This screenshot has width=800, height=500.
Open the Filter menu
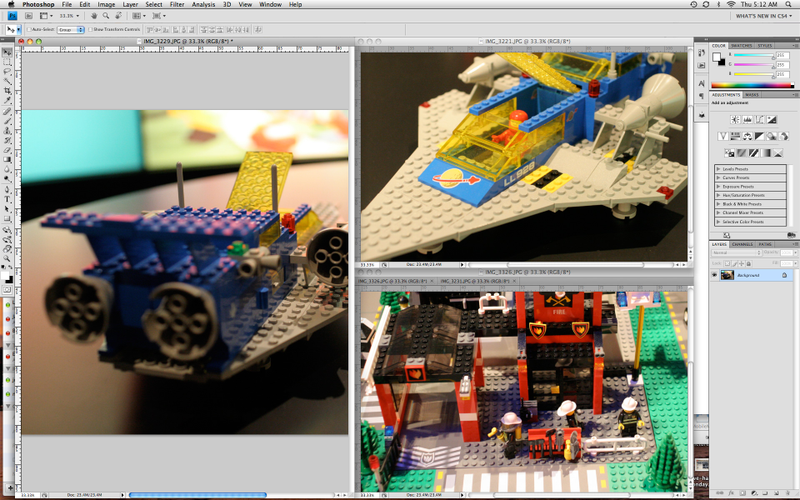(177, 4)
